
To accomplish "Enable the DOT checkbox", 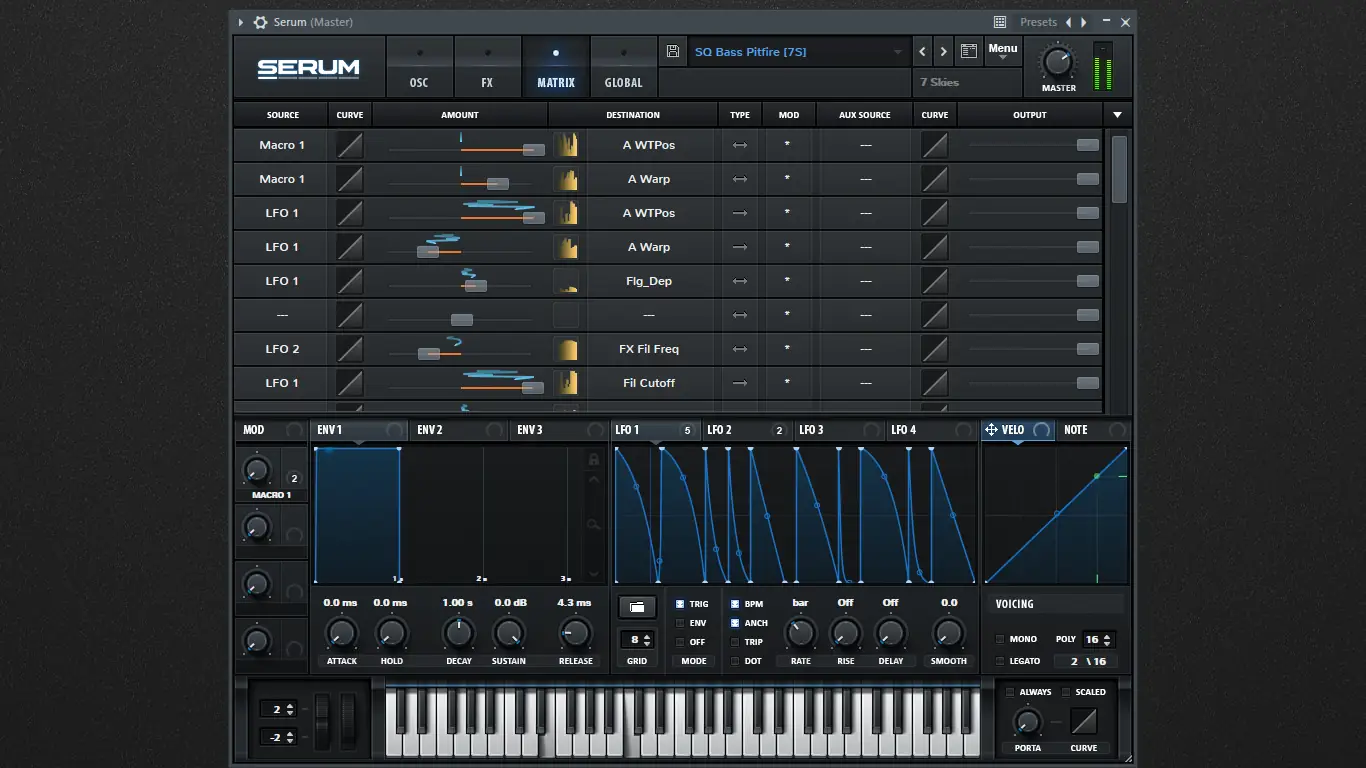I will [735, 661].
